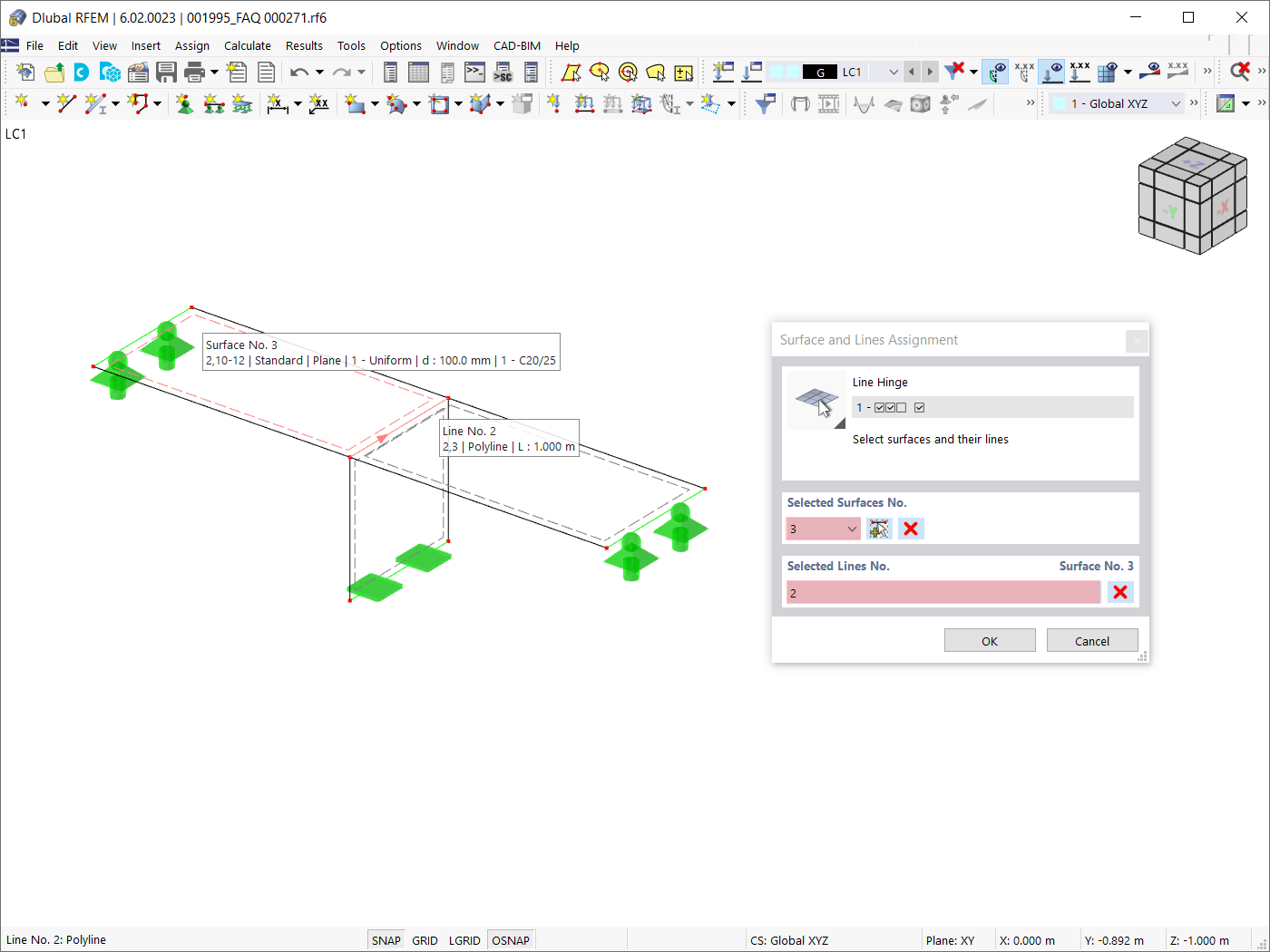Expand the New Solid dropdown arrow

click(x=500, y=103)
